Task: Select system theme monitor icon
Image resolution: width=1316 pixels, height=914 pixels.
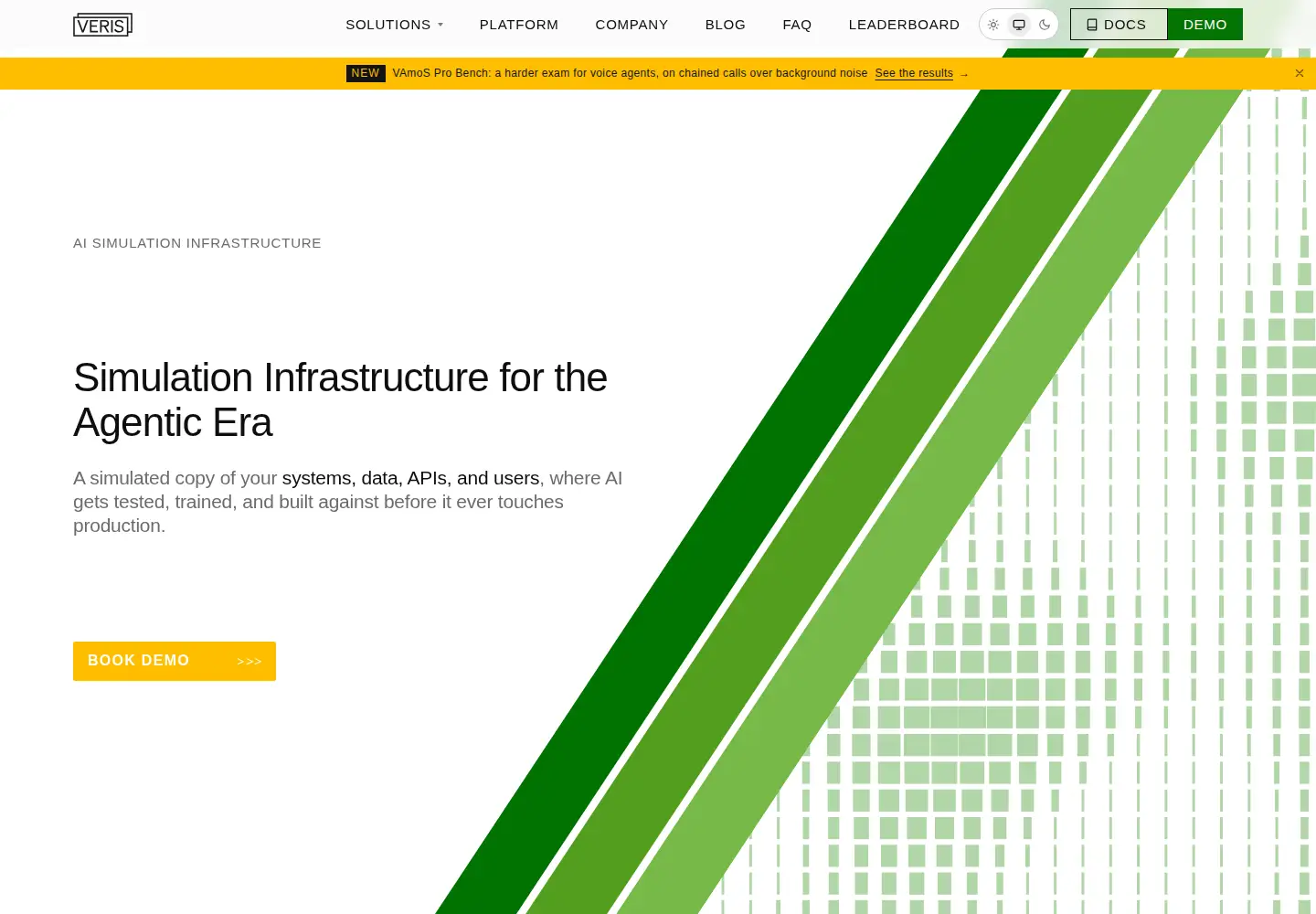Action: 1019,25
